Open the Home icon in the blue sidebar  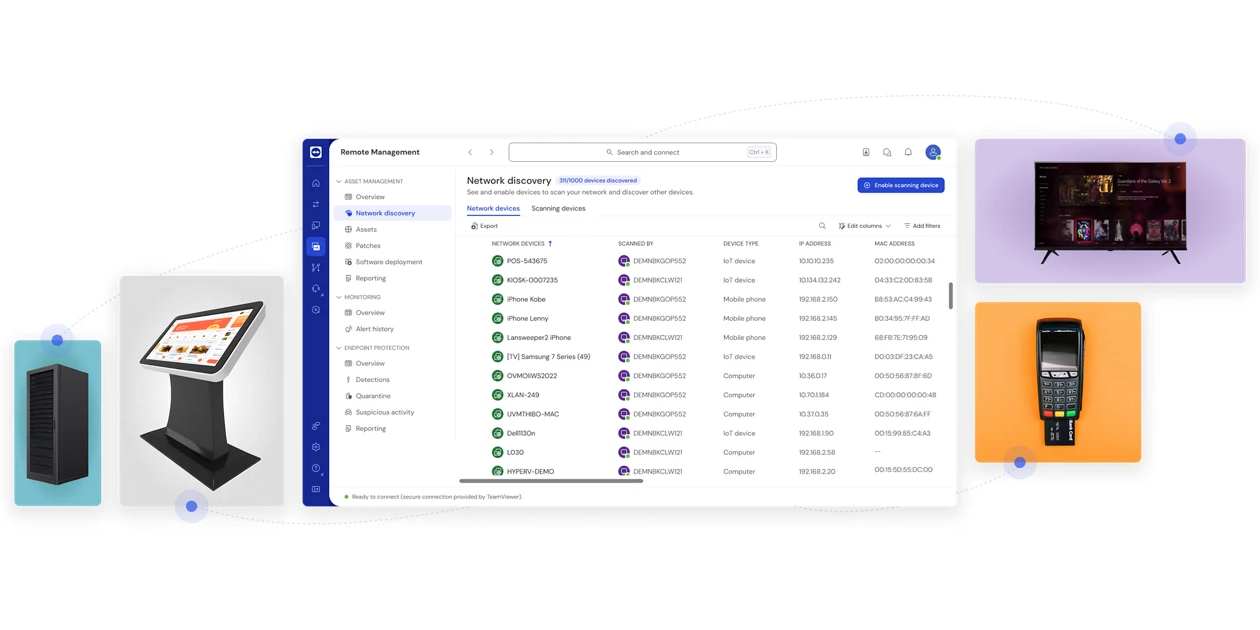(x=316, y=183)
